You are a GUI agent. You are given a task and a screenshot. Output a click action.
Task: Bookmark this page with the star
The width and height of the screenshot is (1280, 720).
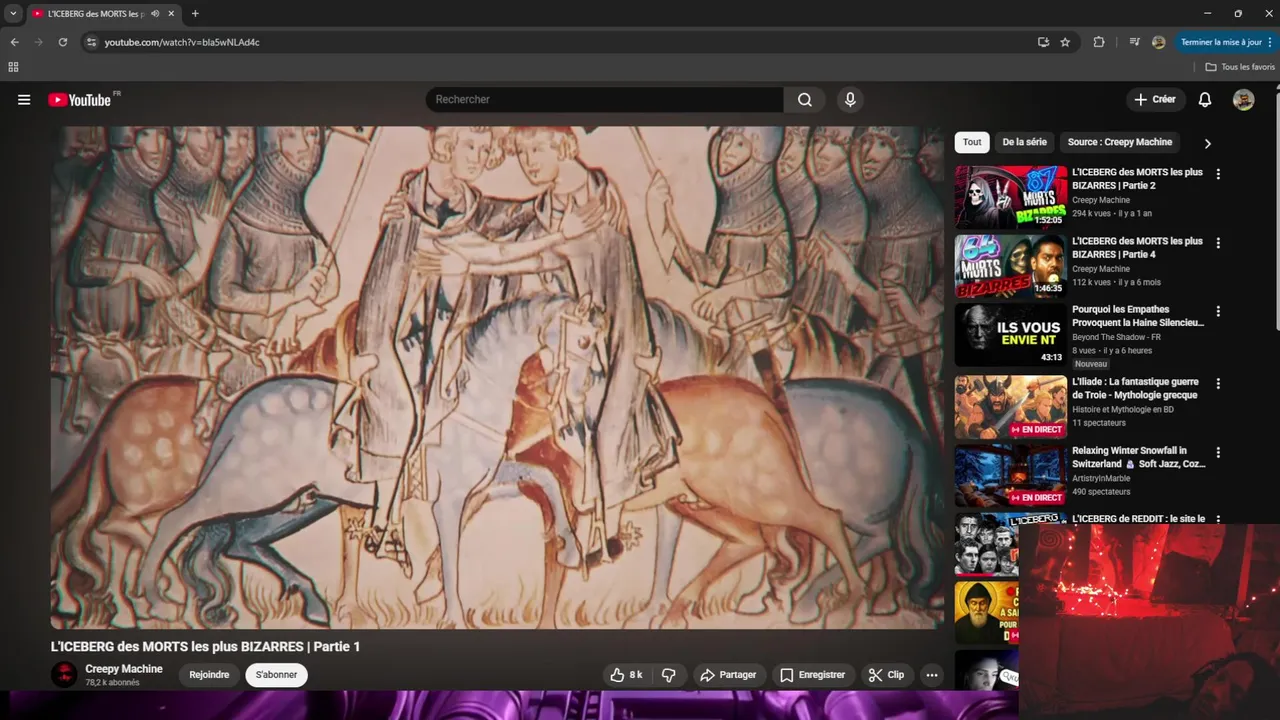(1065, 42)
